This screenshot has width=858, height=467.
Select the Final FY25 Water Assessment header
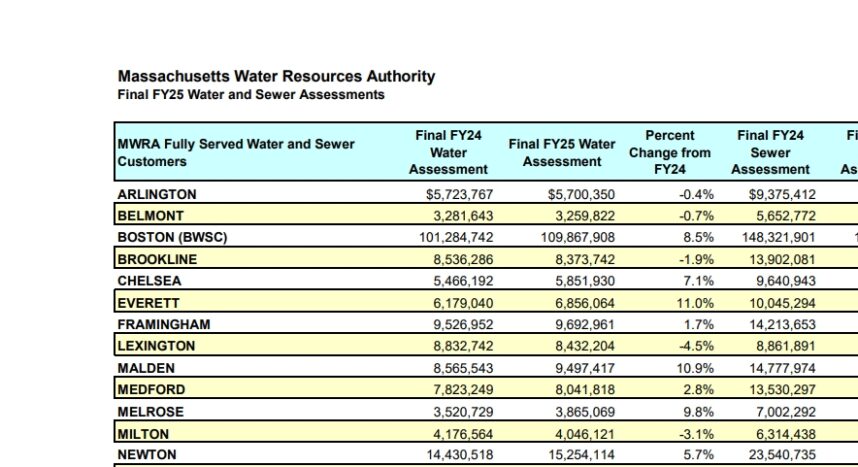[562, 153]
